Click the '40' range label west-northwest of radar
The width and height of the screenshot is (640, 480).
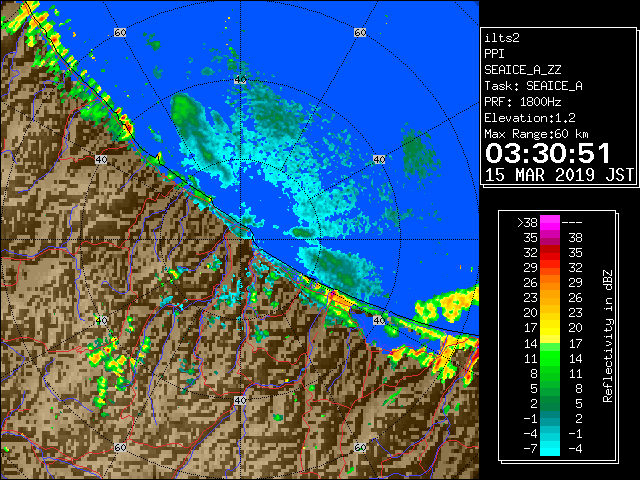point(101,160)
